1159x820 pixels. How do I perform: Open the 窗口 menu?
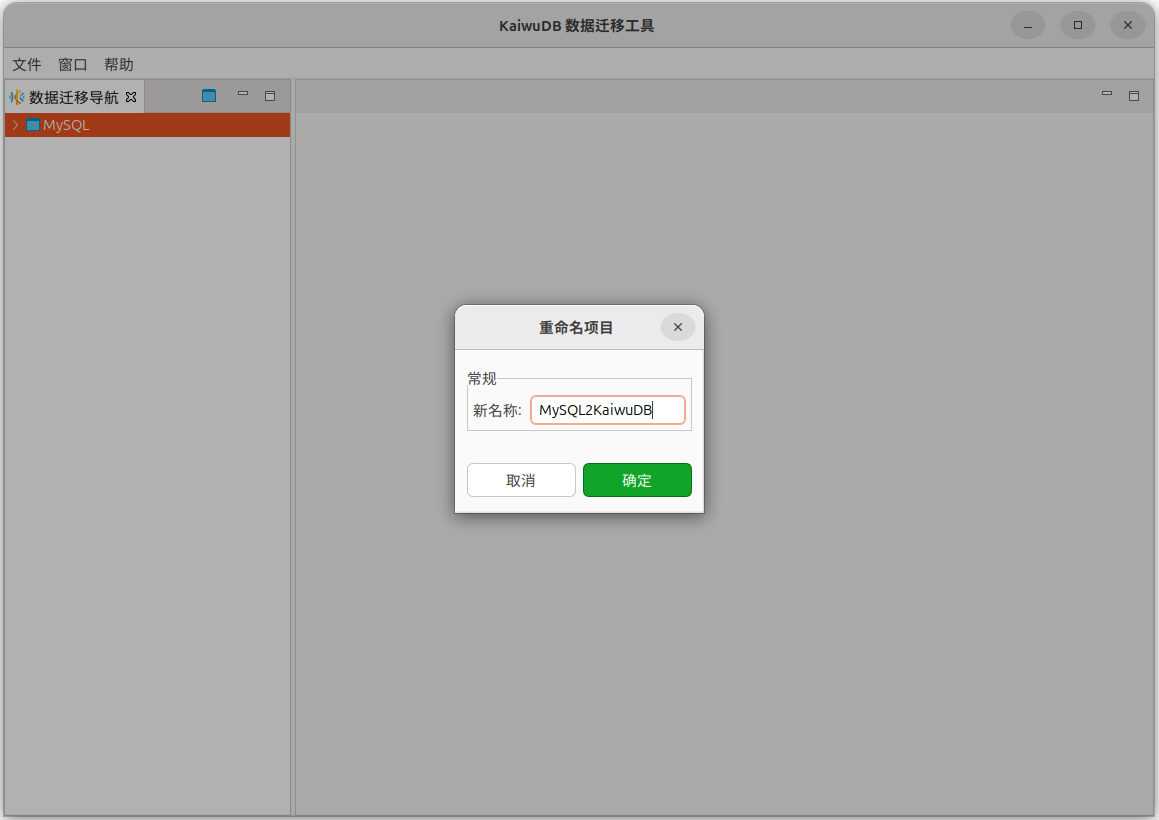pyautogui.click(x=73, y=64)
